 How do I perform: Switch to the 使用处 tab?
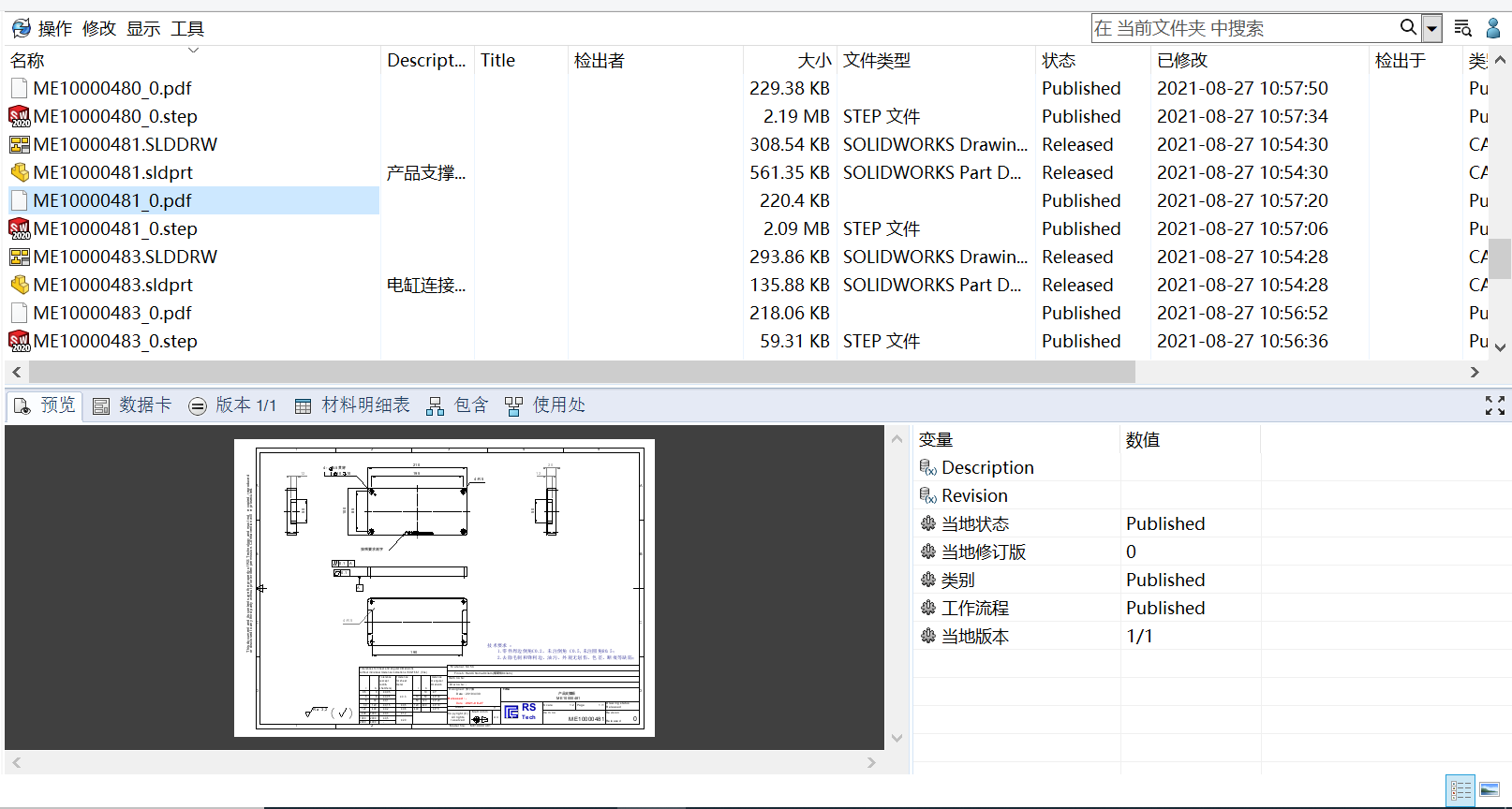pyautogui.click(x=544, y=405)
